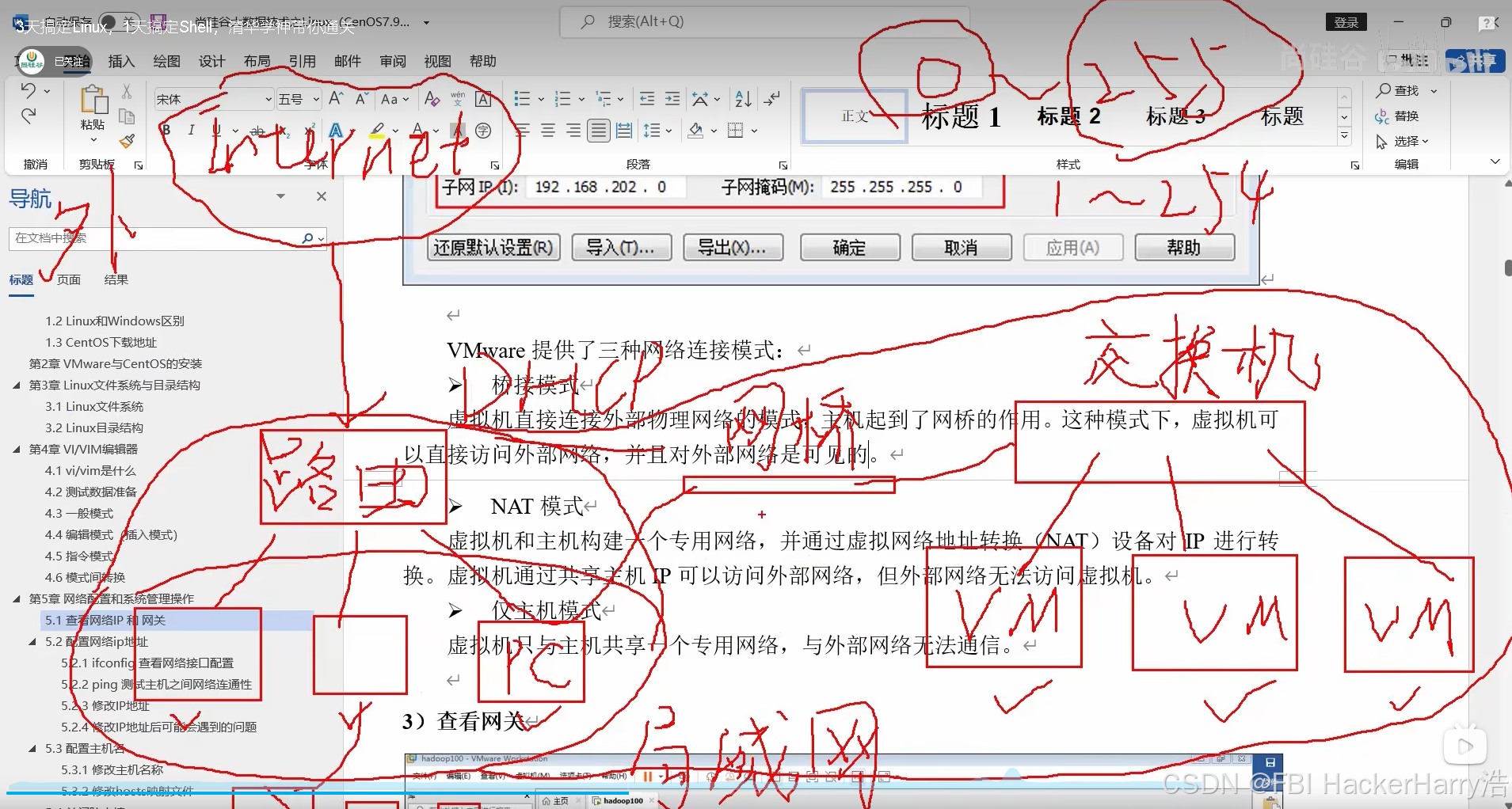The width and height of the screenshot is (1512, 809).
Task: Apply the 正文 style
Action: tap(855, 117)
